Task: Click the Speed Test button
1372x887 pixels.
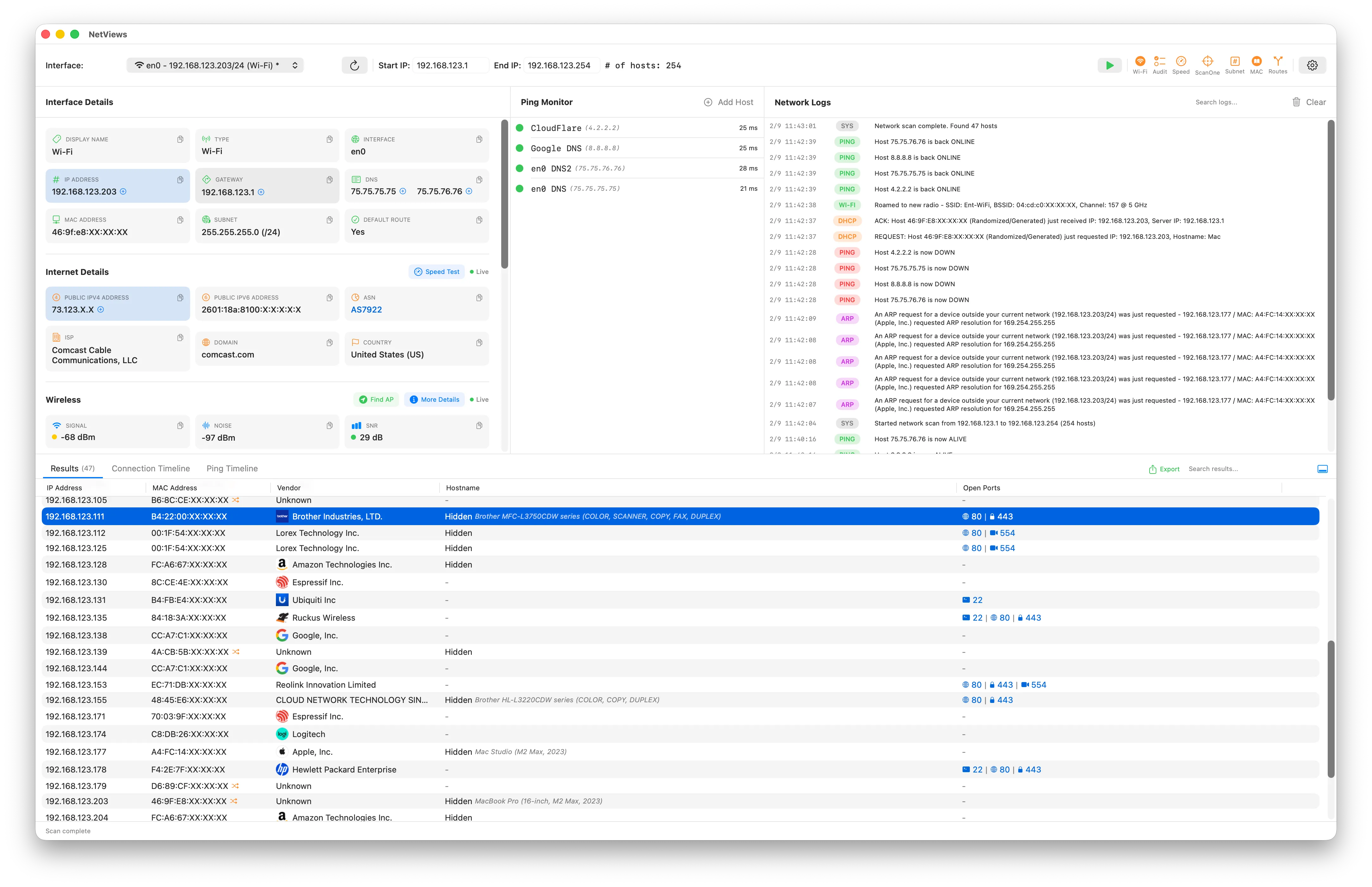Action: pos(437,272)
